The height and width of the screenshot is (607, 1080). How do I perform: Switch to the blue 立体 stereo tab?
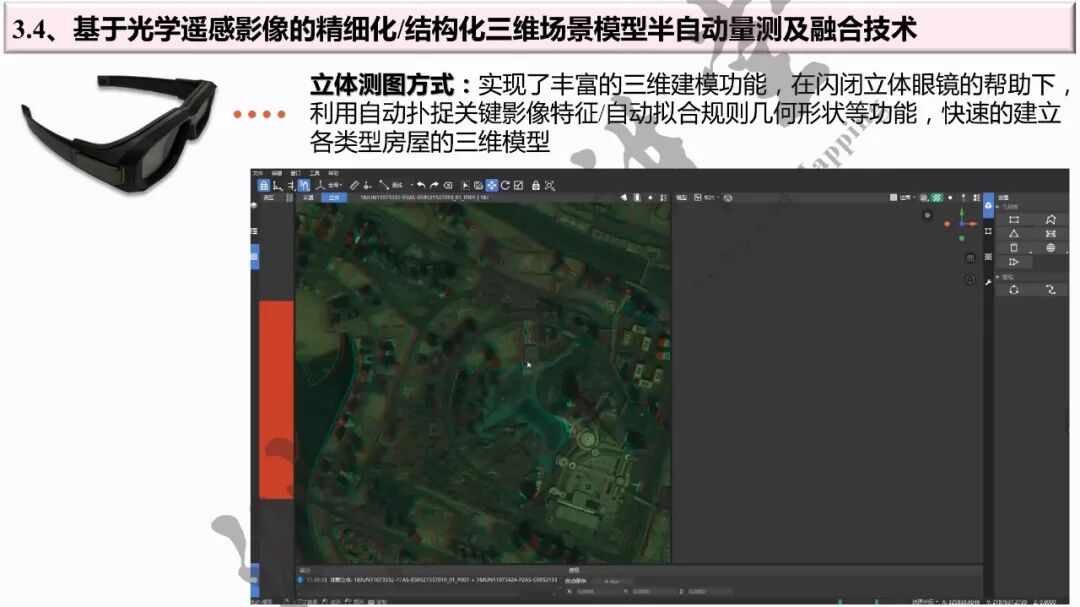click(334, 198)
